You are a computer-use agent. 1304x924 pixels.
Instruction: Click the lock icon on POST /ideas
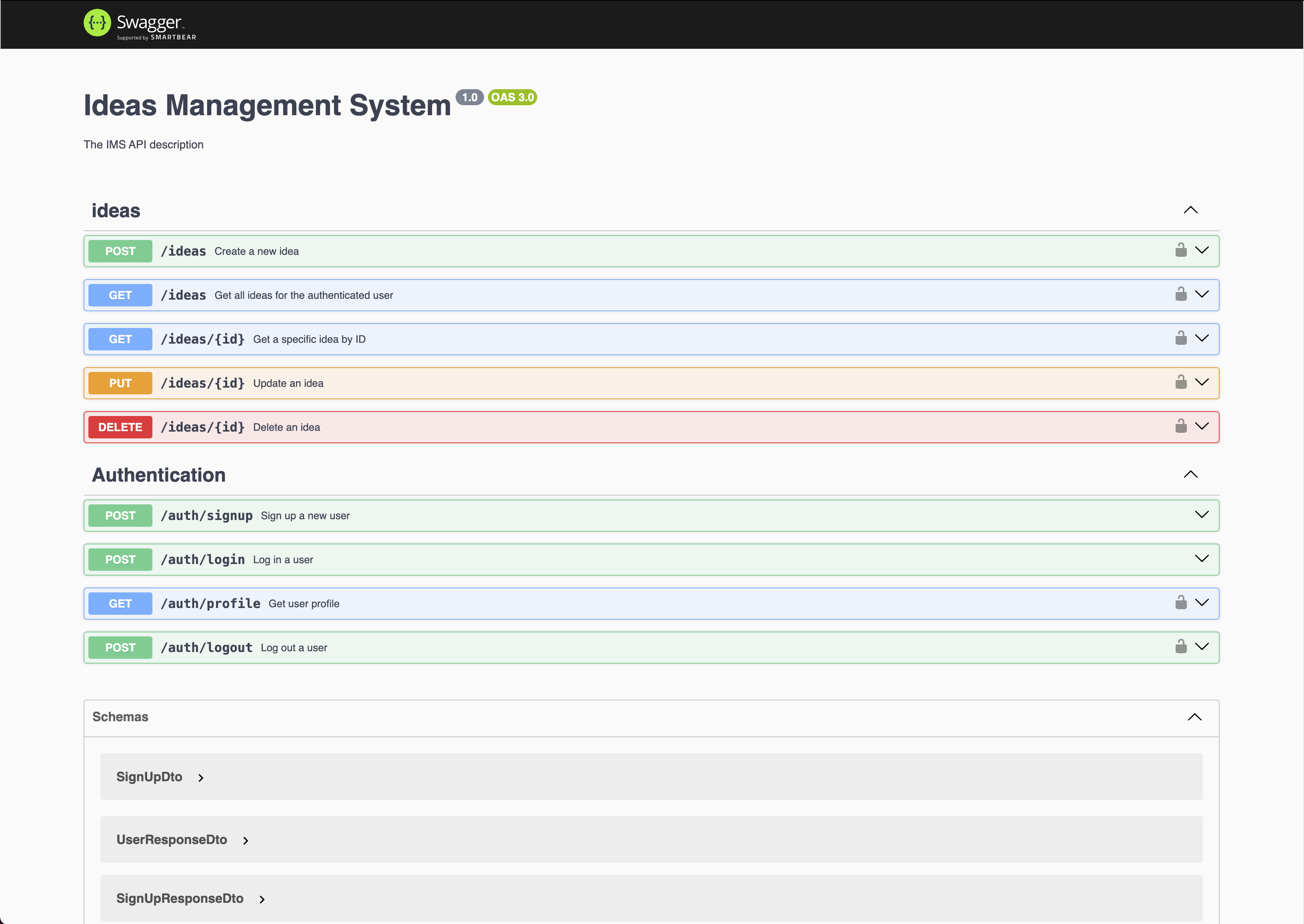point(1180,250)
